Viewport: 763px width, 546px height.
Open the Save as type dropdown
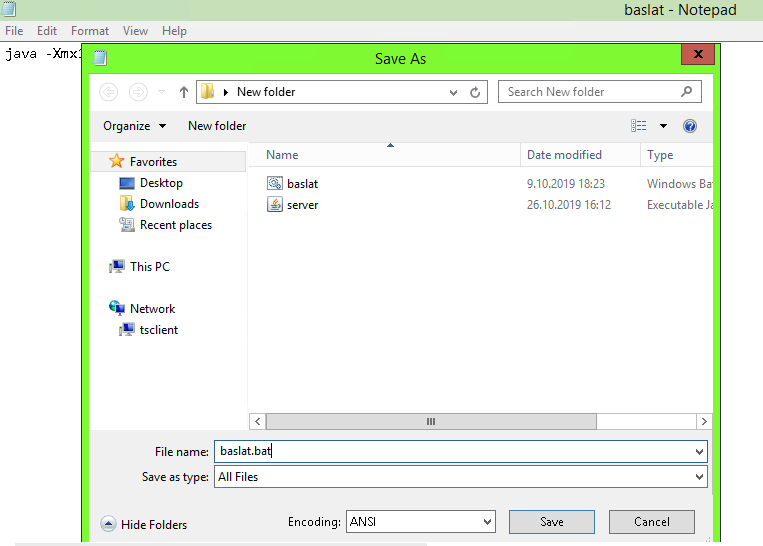click(x=461, y=477)
